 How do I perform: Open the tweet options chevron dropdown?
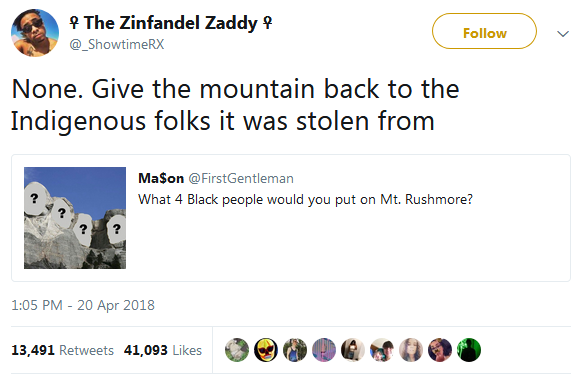tap(563, 34)
